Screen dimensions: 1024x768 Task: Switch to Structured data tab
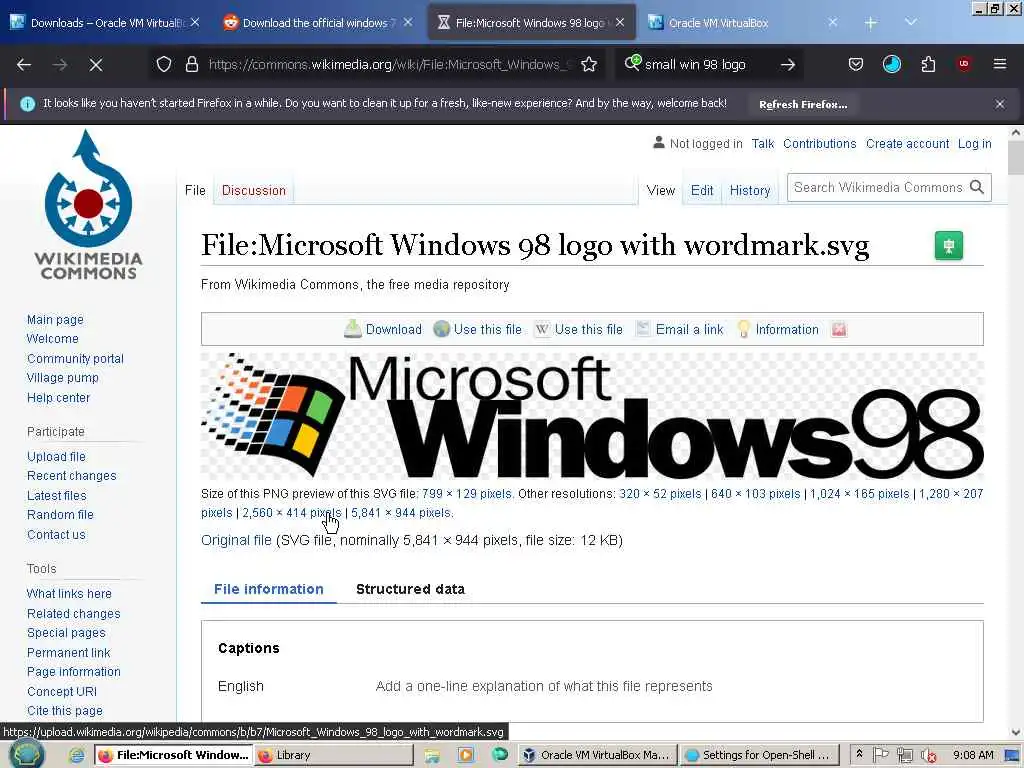click(410, 589)
